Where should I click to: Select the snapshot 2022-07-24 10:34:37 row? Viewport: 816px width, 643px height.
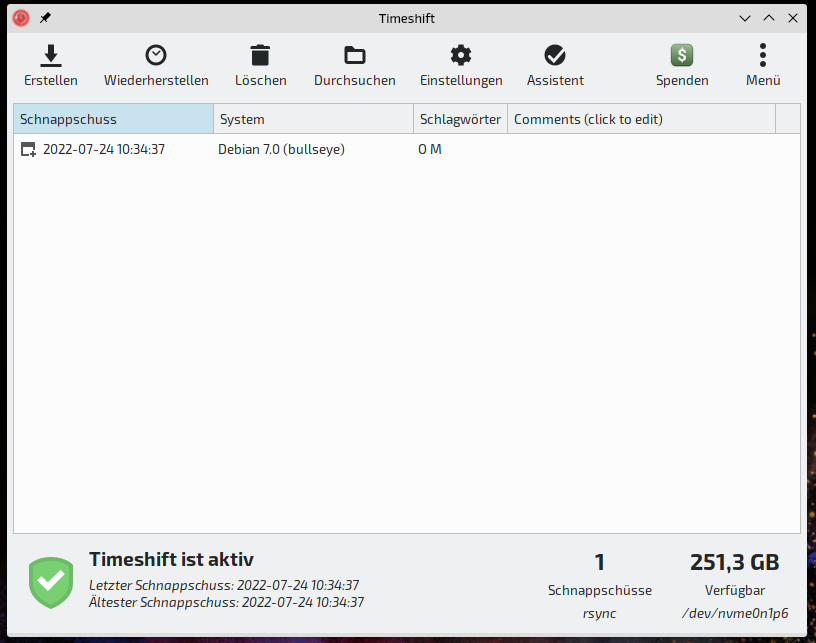pyautogui.click(x=406, y=149)
